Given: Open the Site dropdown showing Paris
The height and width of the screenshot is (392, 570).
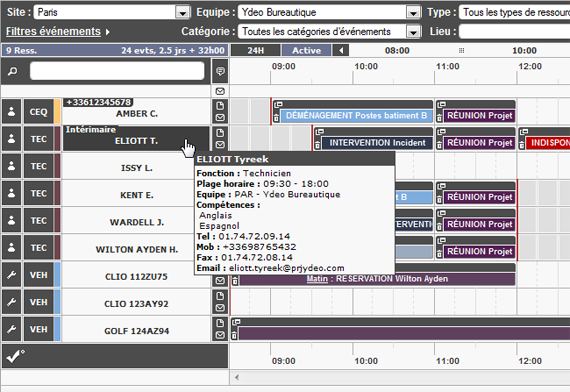Looking at the screenshot, I should tap(112, 12).
